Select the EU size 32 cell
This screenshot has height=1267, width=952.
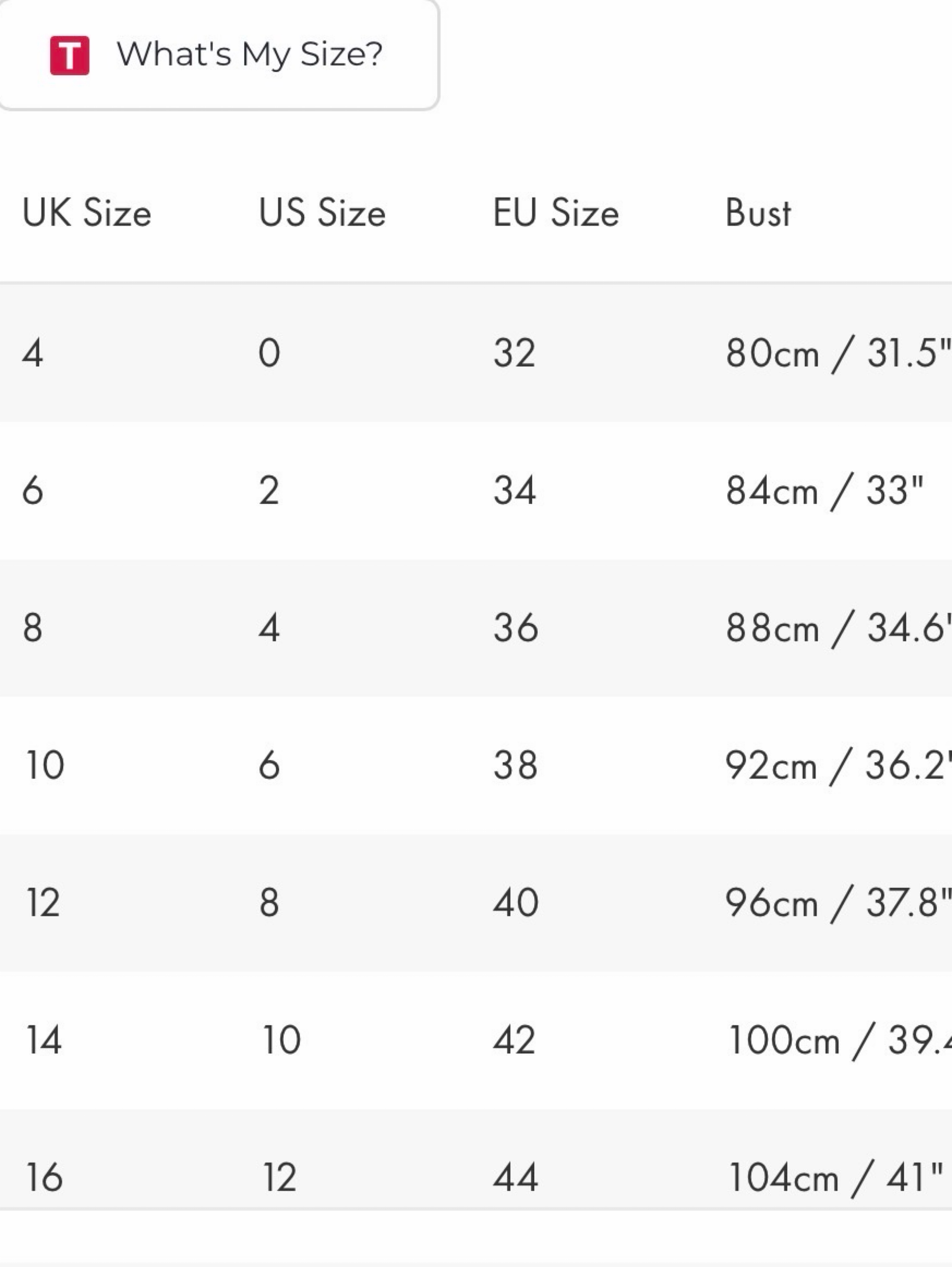[514, 353]
